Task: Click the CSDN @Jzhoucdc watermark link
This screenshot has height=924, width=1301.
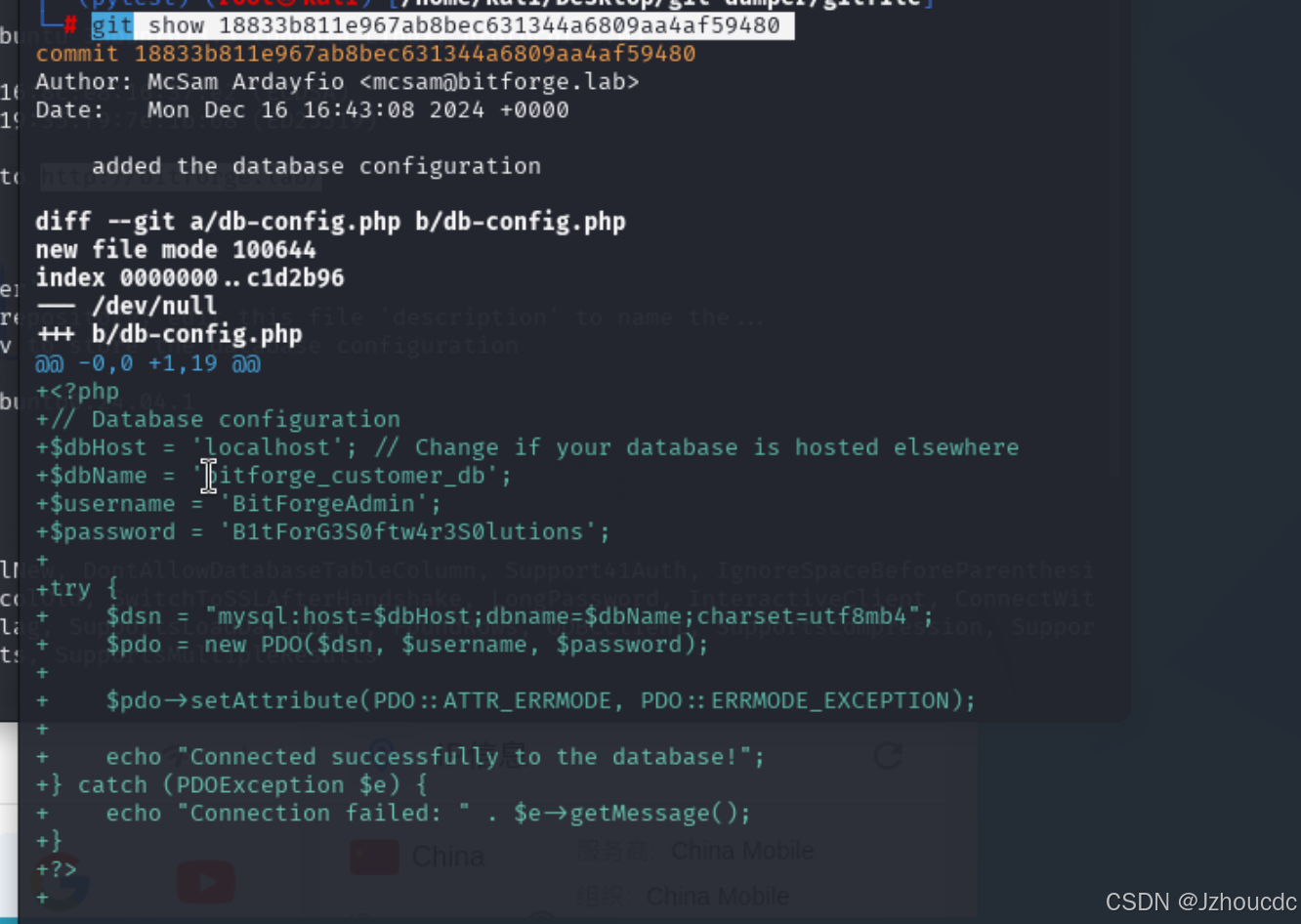Action: point(1199,902)
